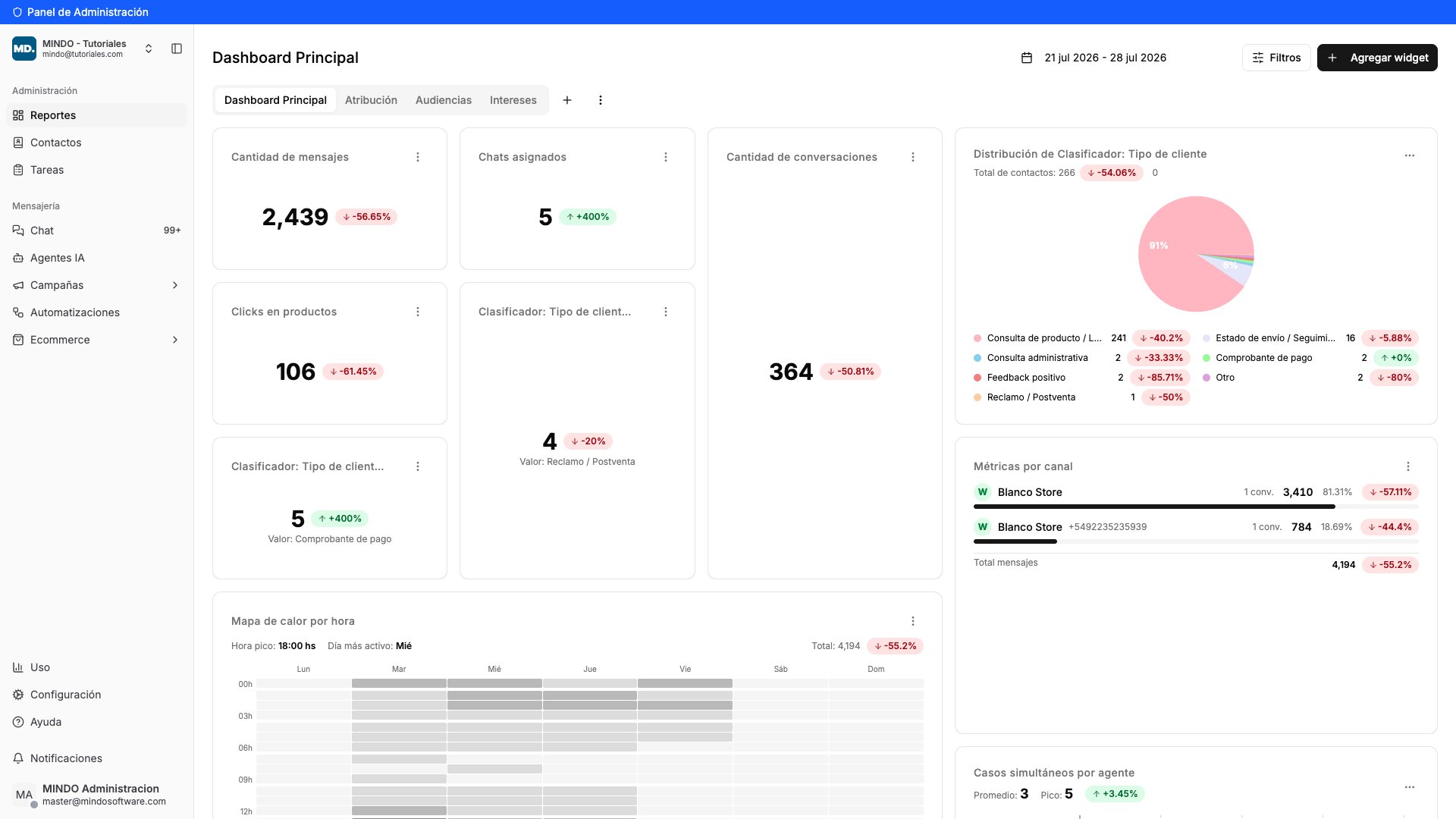Select Consulta administrativa legend swatch
This screenshot has width=1456, height=819.
click(x=977, y=358)
